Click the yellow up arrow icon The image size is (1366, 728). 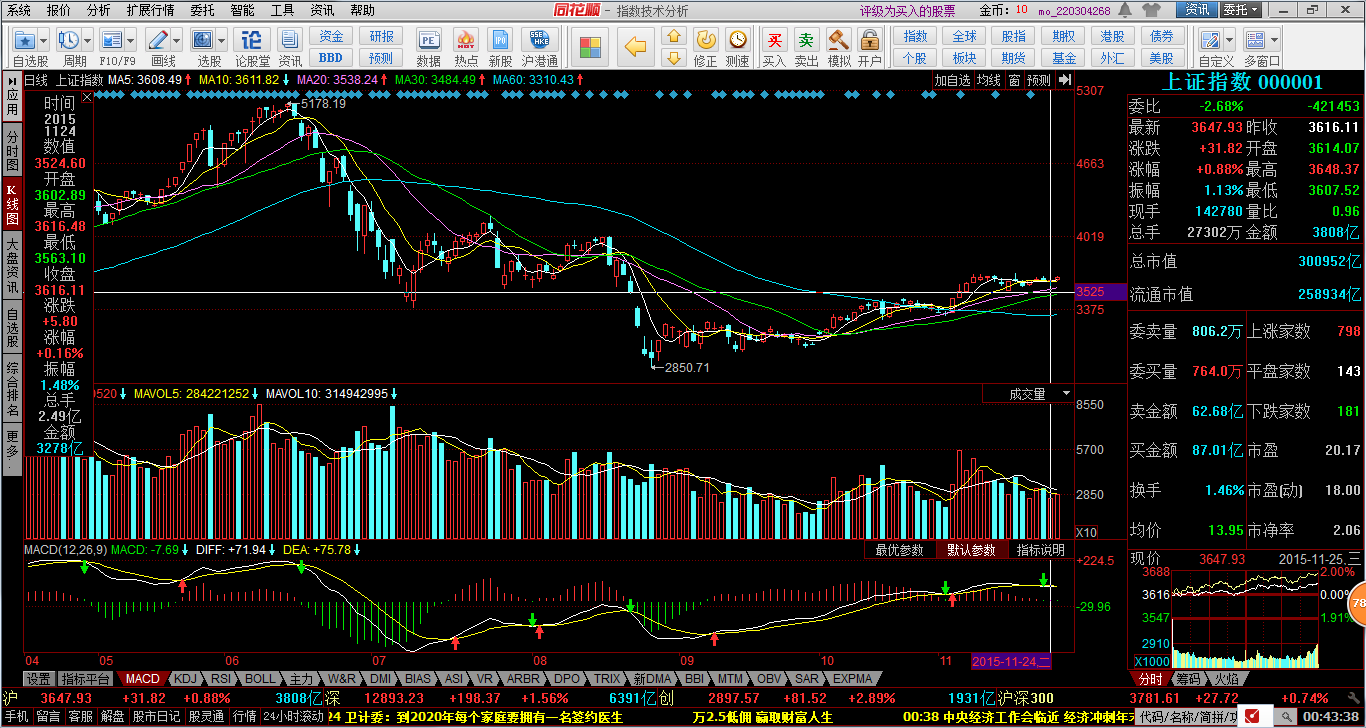[674, 36]
